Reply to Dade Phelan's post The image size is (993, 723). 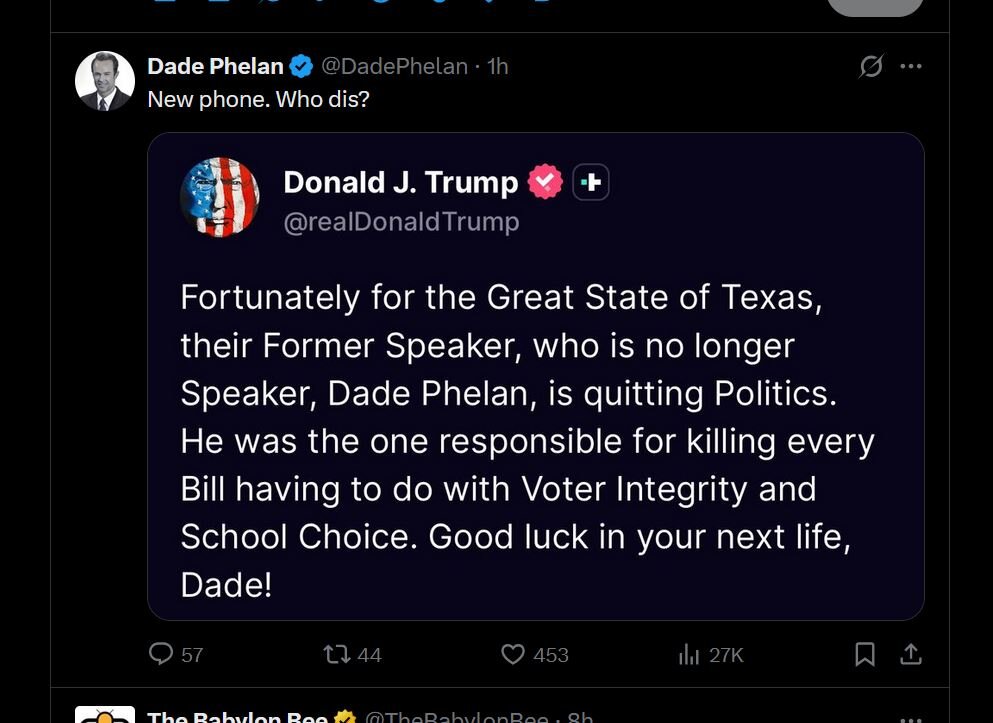point(162,654)
